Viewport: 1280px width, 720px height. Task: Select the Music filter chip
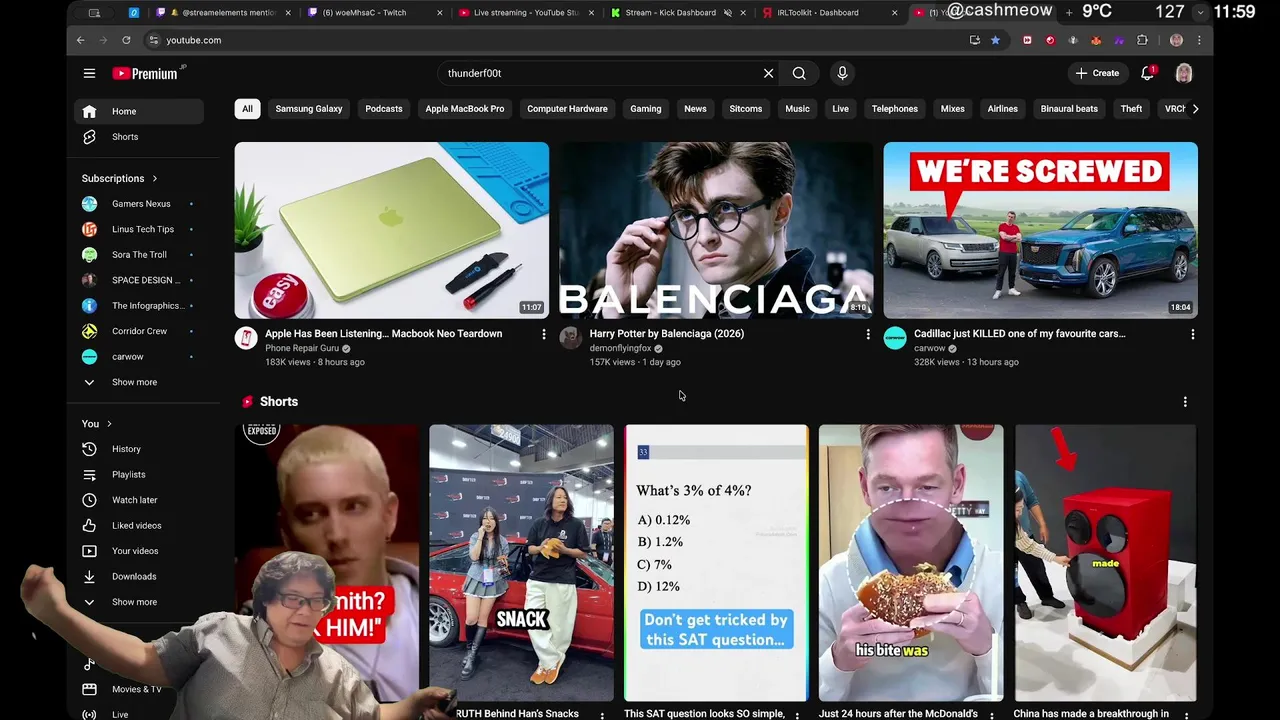[x=797, y=109]
